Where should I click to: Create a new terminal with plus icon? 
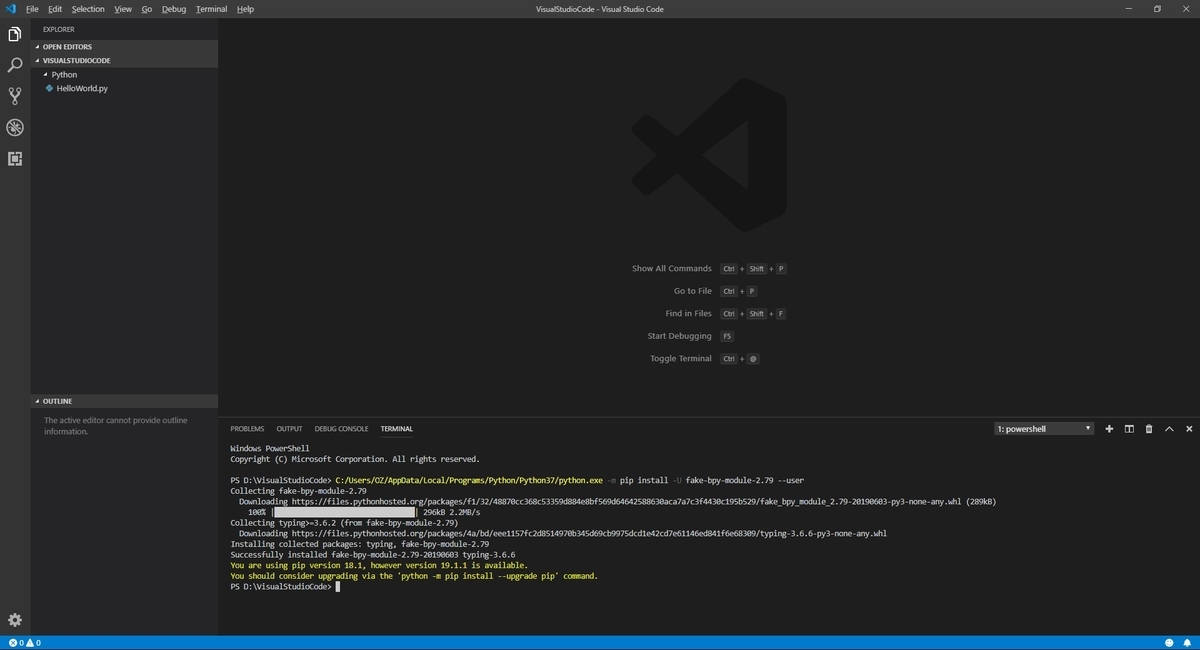coord(1109,429)
